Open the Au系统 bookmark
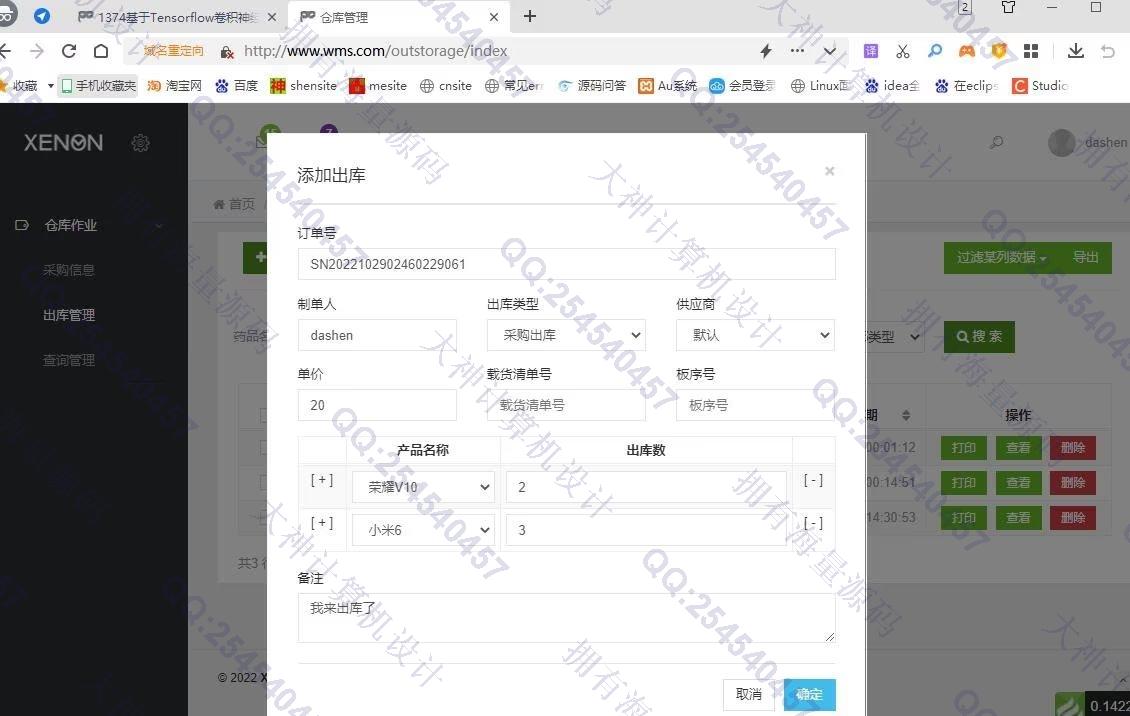Screen dimensions: 1130x716 click(667, 86)
